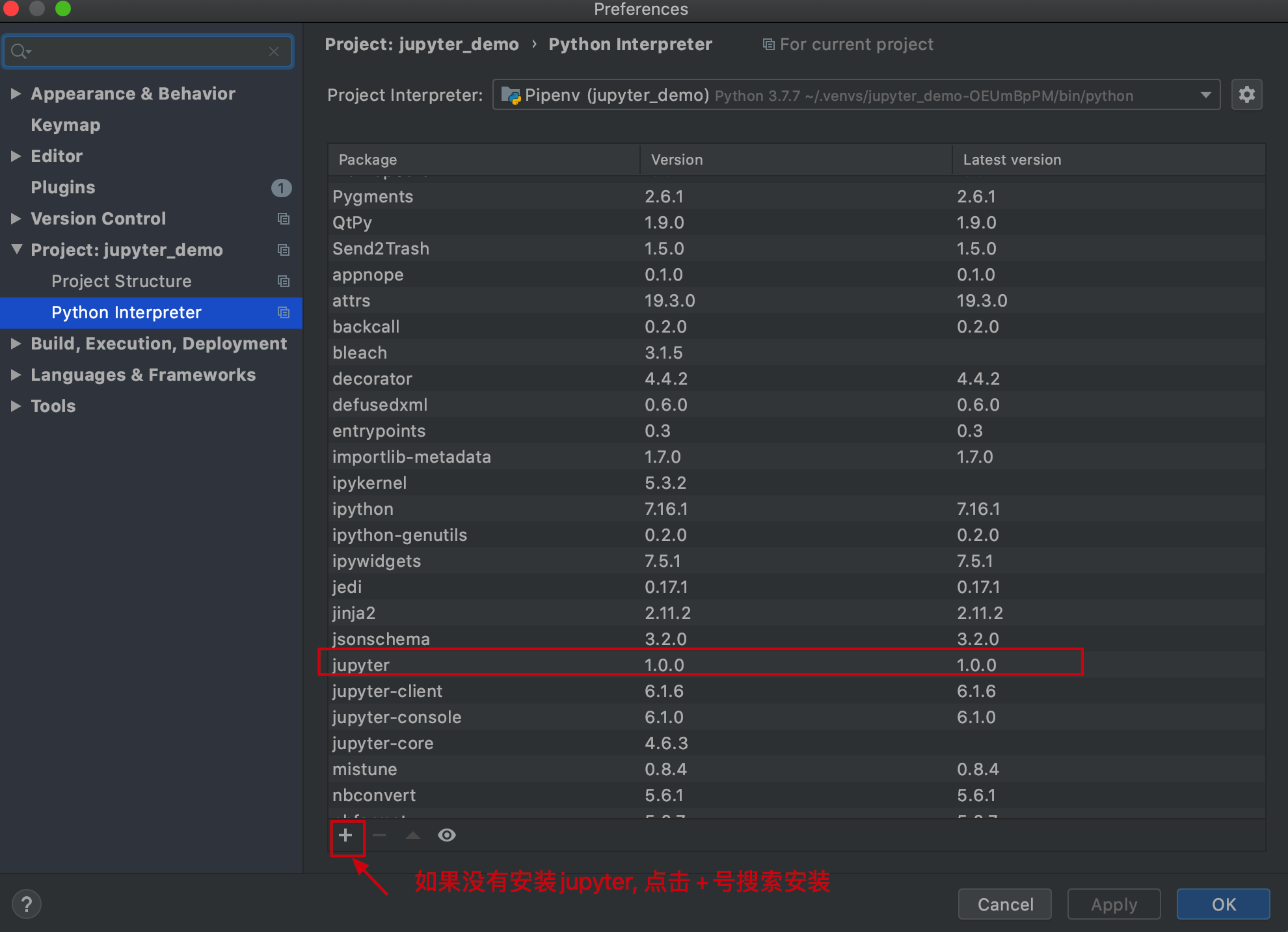Sort by Version column header
The image size is (1288, 932).
pos(797,159)
